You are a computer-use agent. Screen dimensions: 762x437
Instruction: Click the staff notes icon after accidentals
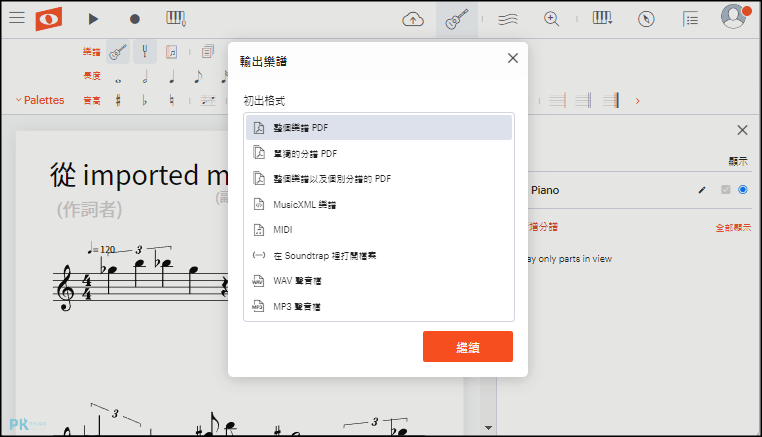[x=208, y=100]
